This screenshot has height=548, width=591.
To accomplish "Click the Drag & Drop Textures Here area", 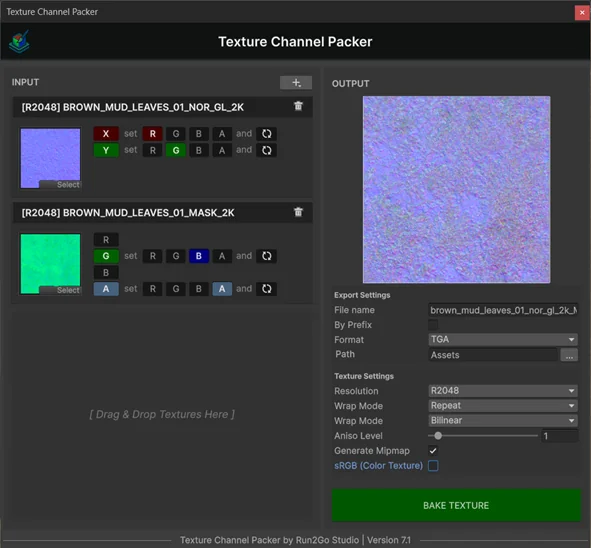I will tap(162, 414).
